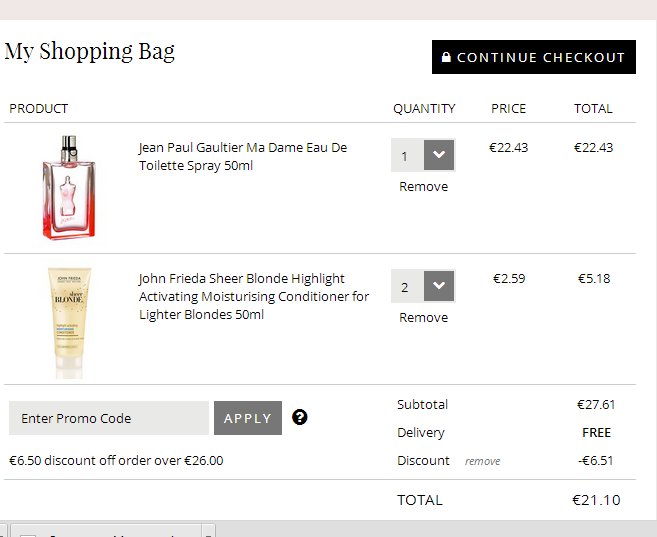The height and width of the screenshot is (537, 657).
Task: Click the FREE delivery label
Action: click(x=596, y=433)
